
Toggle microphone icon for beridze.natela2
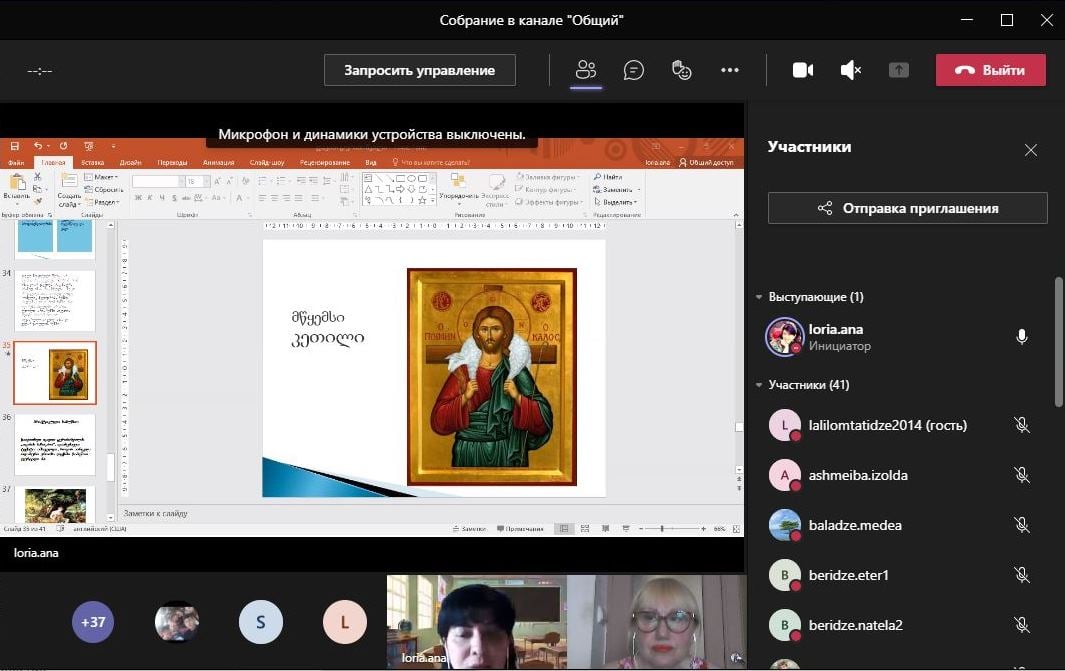pos(1022,624)
